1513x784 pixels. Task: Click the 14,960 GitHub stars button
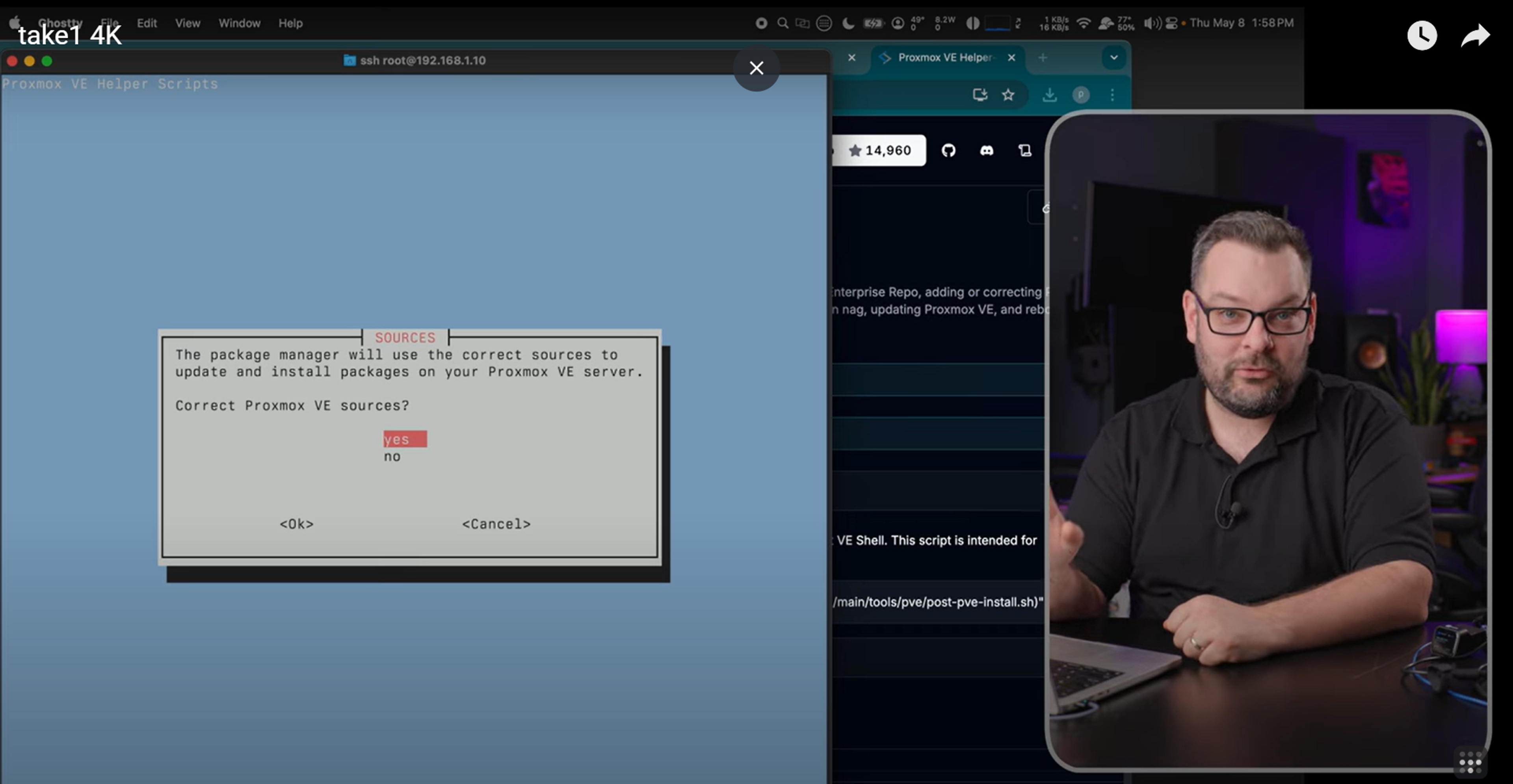coord(879,150)
